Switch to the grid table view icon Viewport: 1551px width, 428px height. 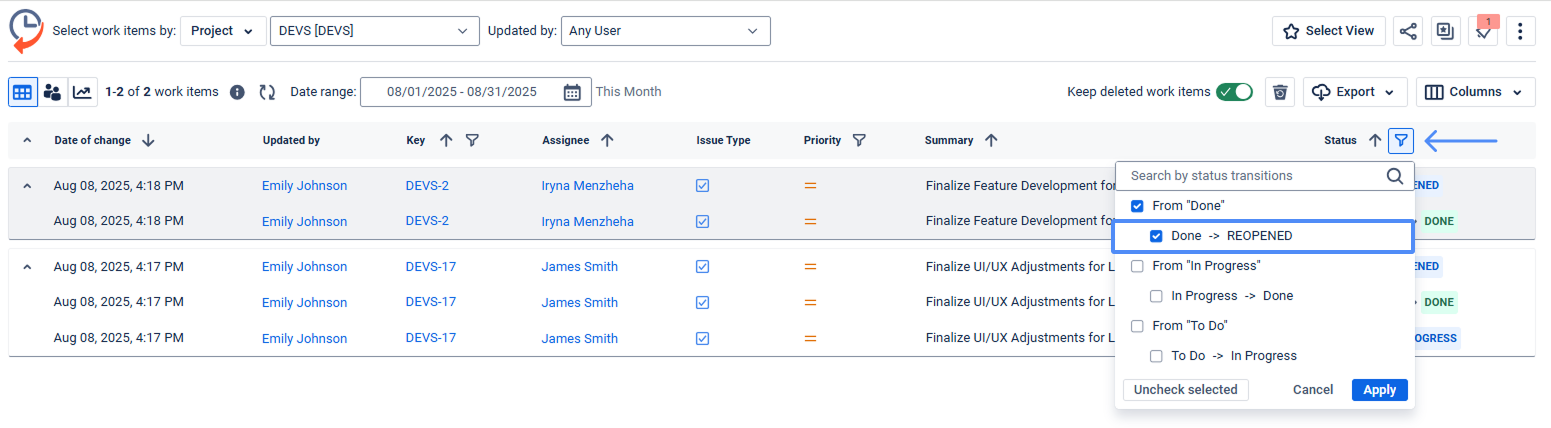tap(23, 92)
